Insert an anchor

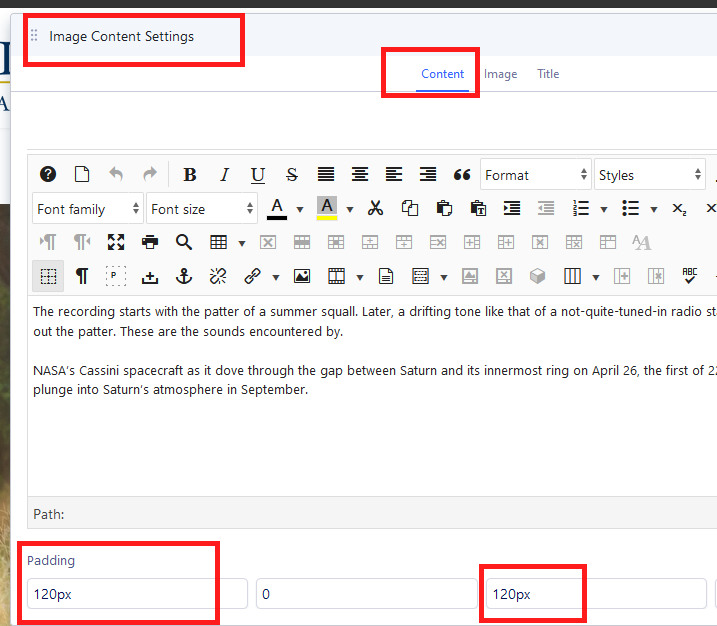[x=184, y=276]
